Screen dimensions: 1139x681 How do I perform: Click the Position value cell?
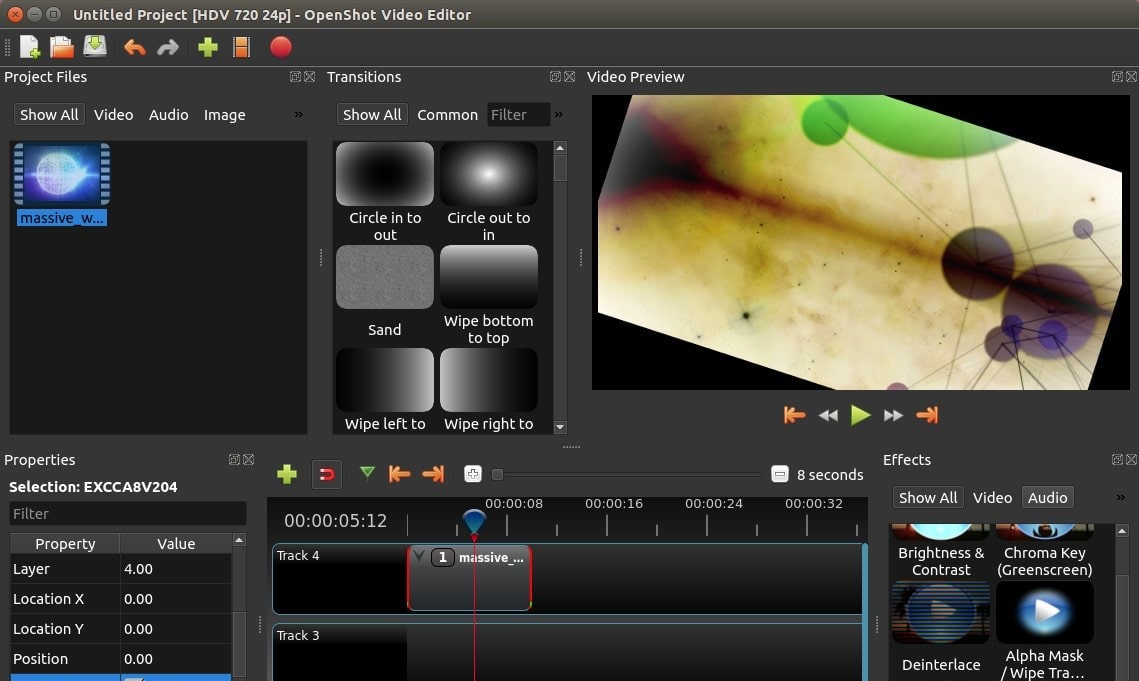176,658
